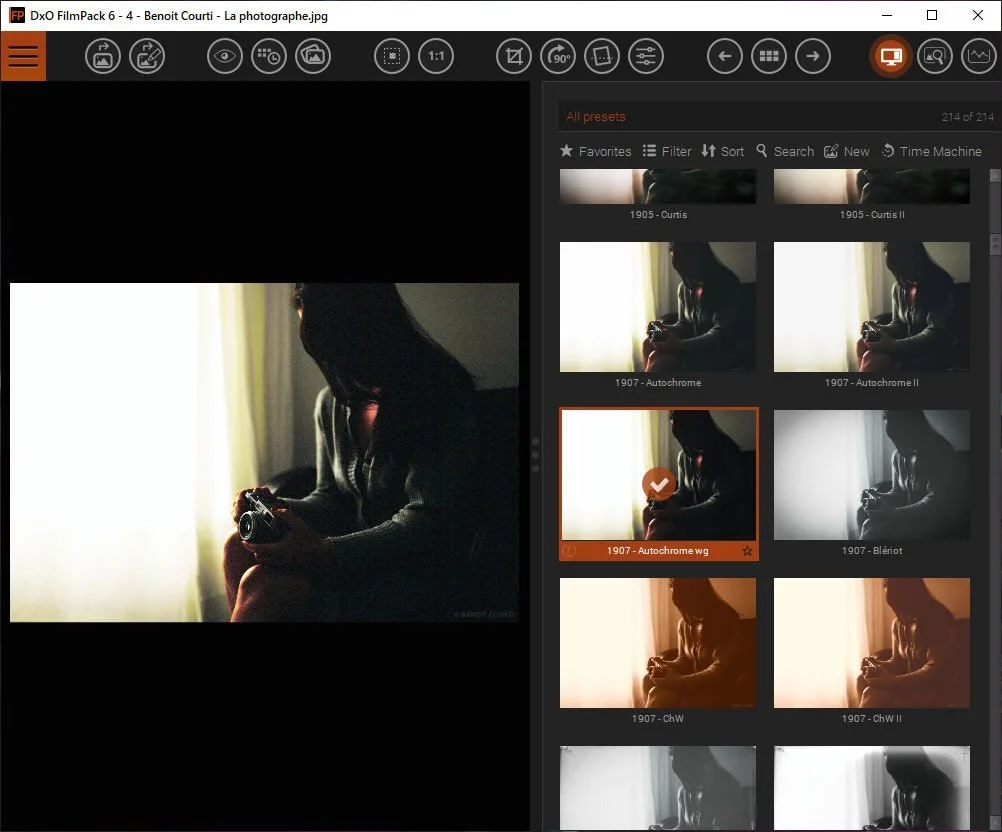This screenshot has height=832, width=1002.
Task: Click the zoom 1:1 icon
Action: (436, 56)
